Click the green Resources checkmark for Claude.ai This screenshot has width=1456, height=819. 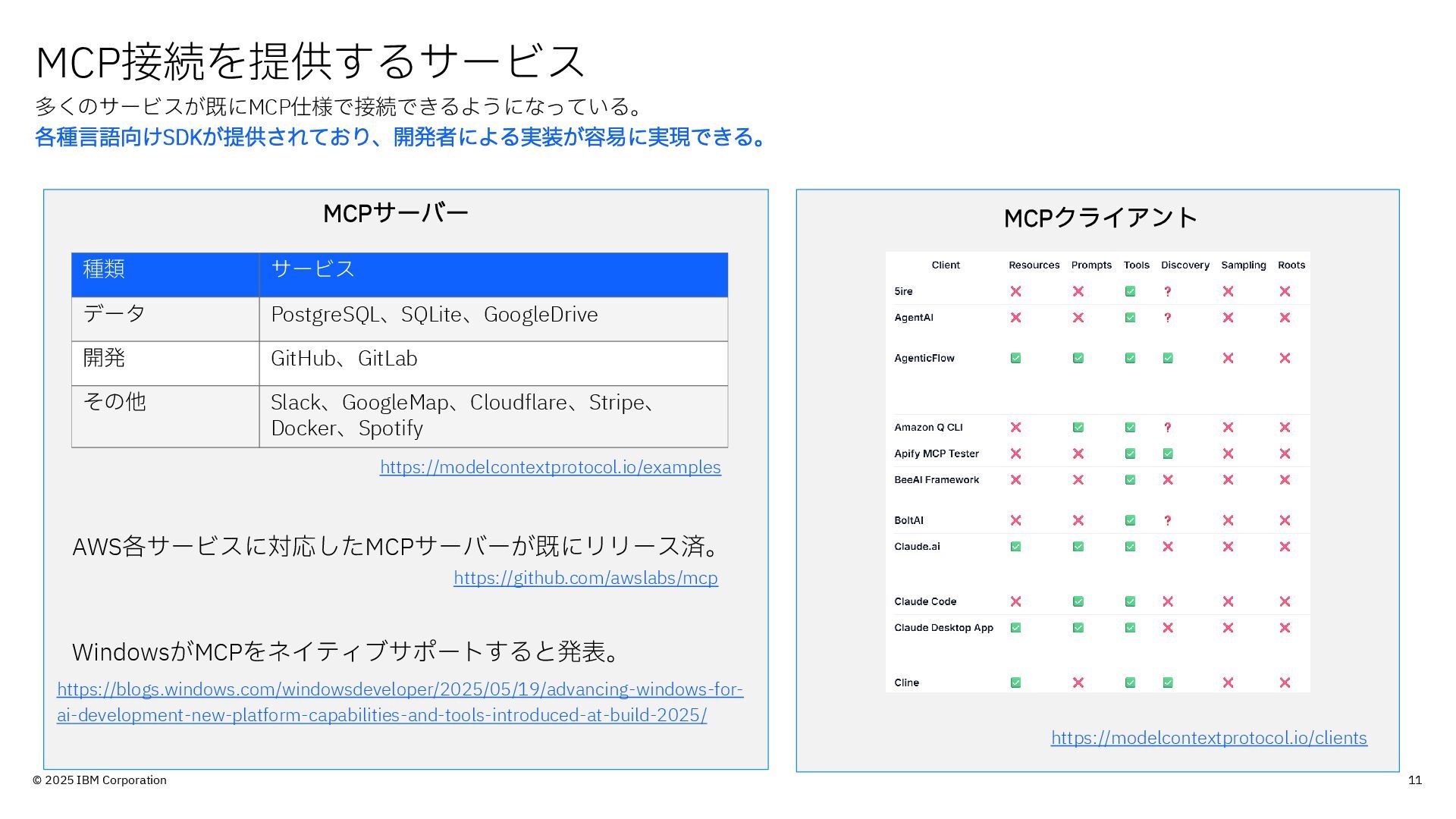click(1015, 547)
